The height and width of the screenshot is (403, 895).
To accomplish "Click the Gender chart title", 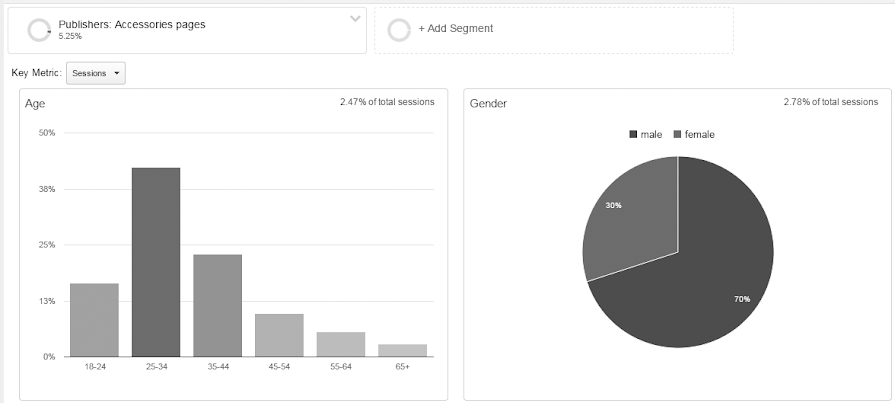I will 489,103.
